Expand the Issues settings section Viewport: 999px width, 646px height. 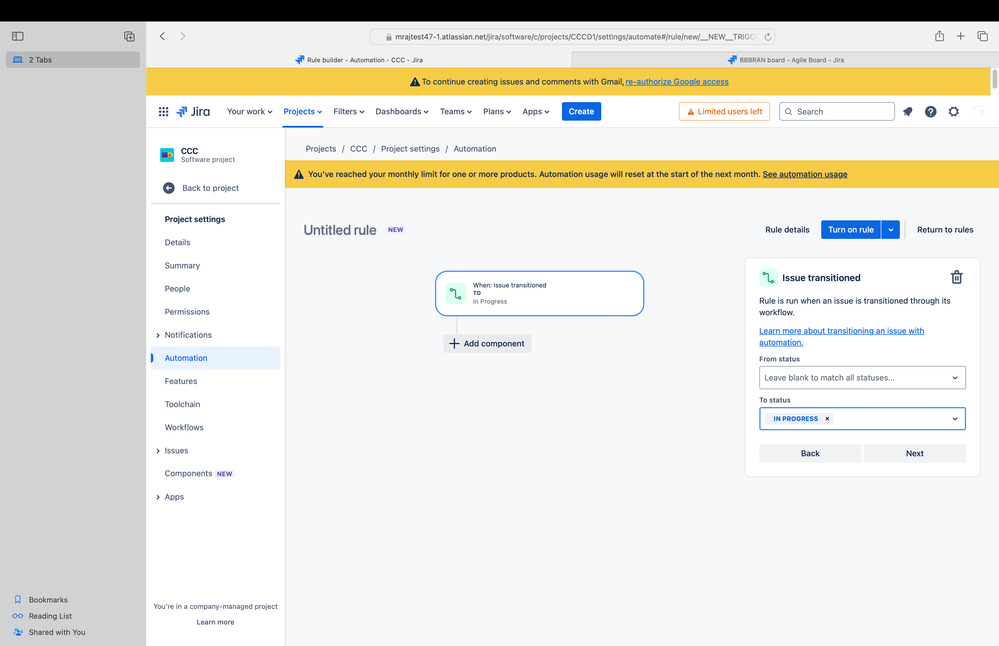click(158, 451)
